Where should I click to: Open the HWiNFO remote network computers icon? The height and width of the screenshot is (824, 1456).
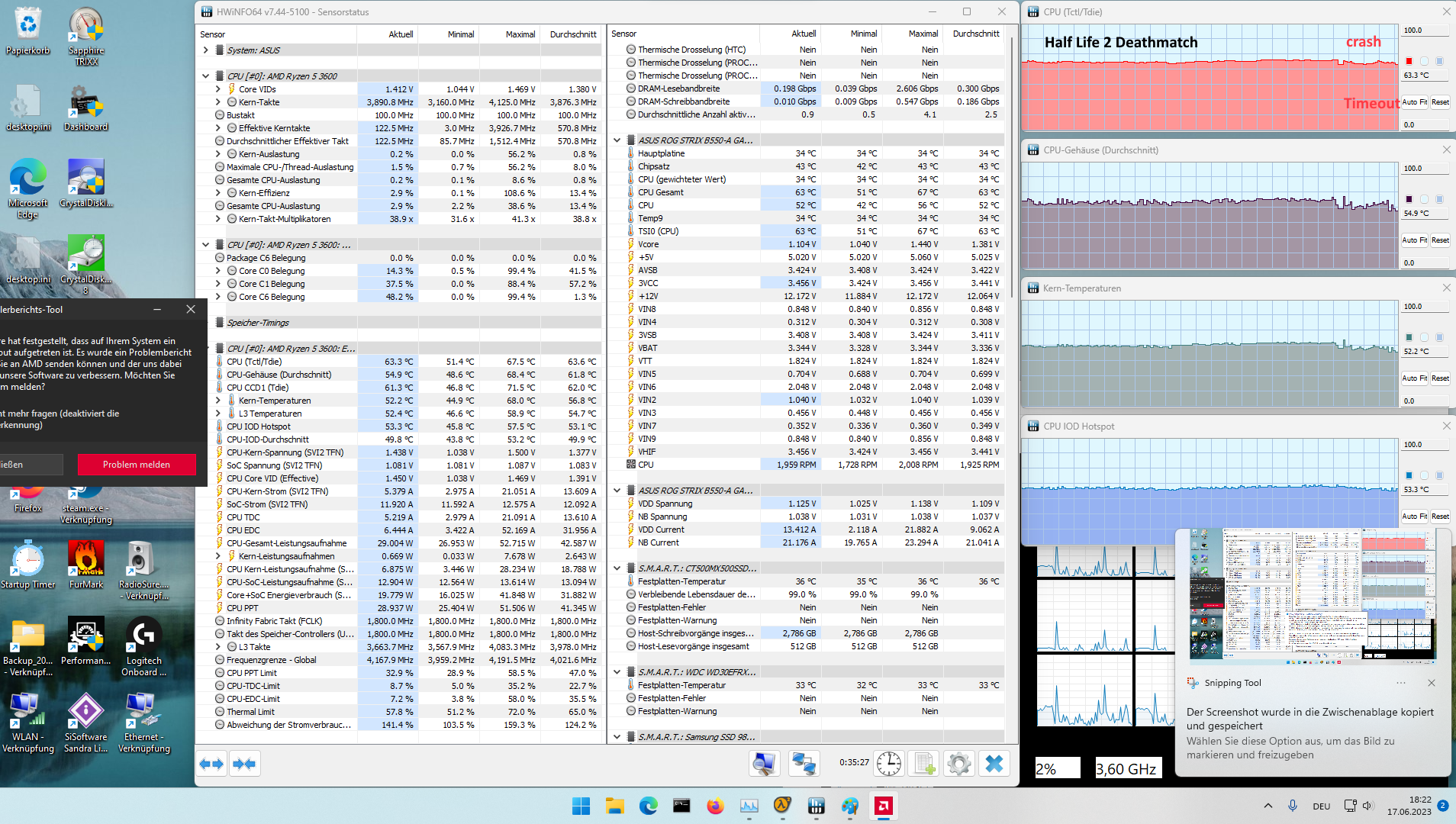(804, 763)
